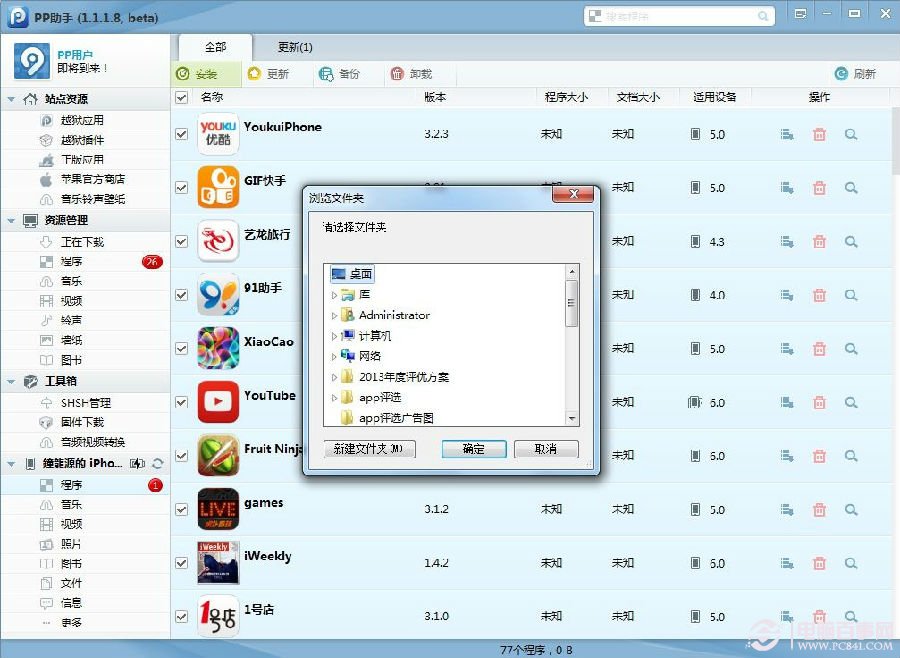Click the games LIVE app icon
Screen dimensions: 900x658
click(218, 509)
